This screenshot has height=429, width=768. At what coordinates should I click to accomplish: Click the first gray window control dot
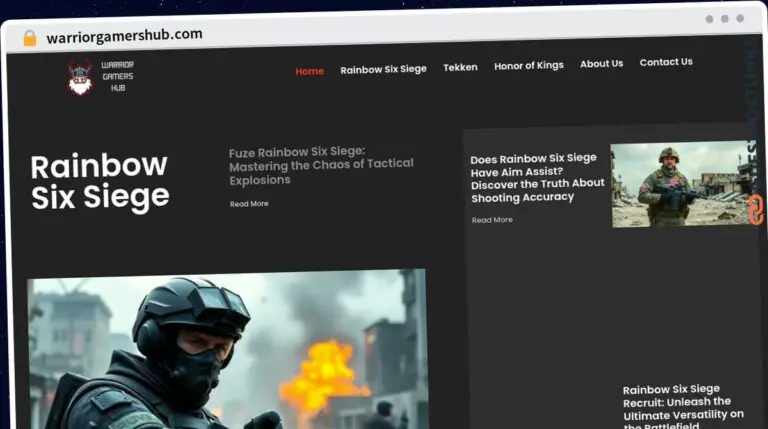click(x=709, y=18)
